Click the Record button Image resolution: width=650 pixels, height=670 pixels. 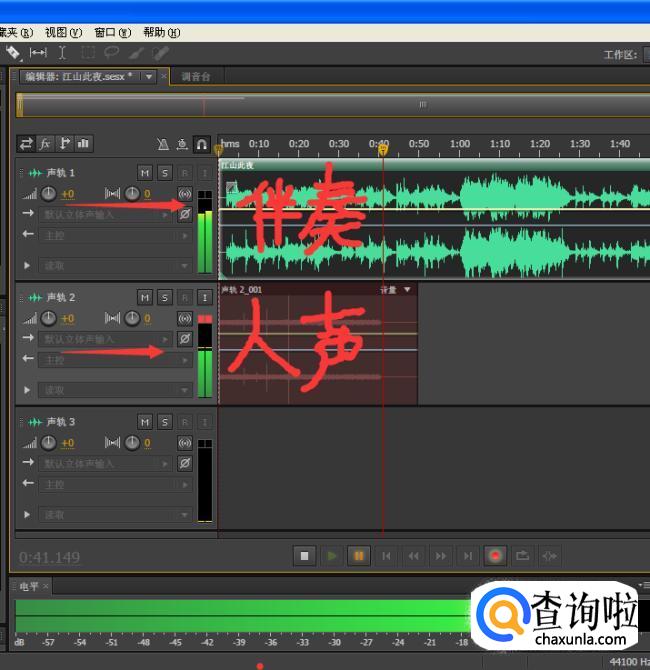[495, 556]
